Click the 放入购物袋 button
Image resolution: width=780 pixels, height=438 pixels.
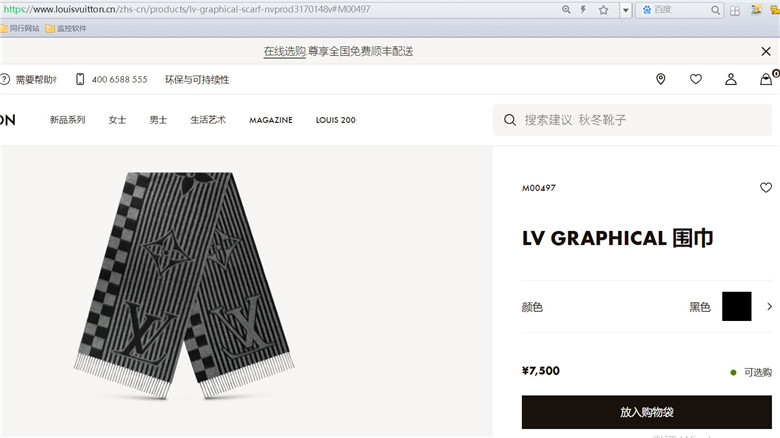[x=647, y=412]
